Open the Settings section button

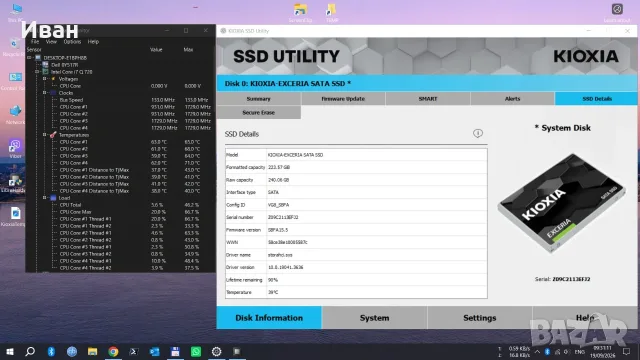(480, 318)
